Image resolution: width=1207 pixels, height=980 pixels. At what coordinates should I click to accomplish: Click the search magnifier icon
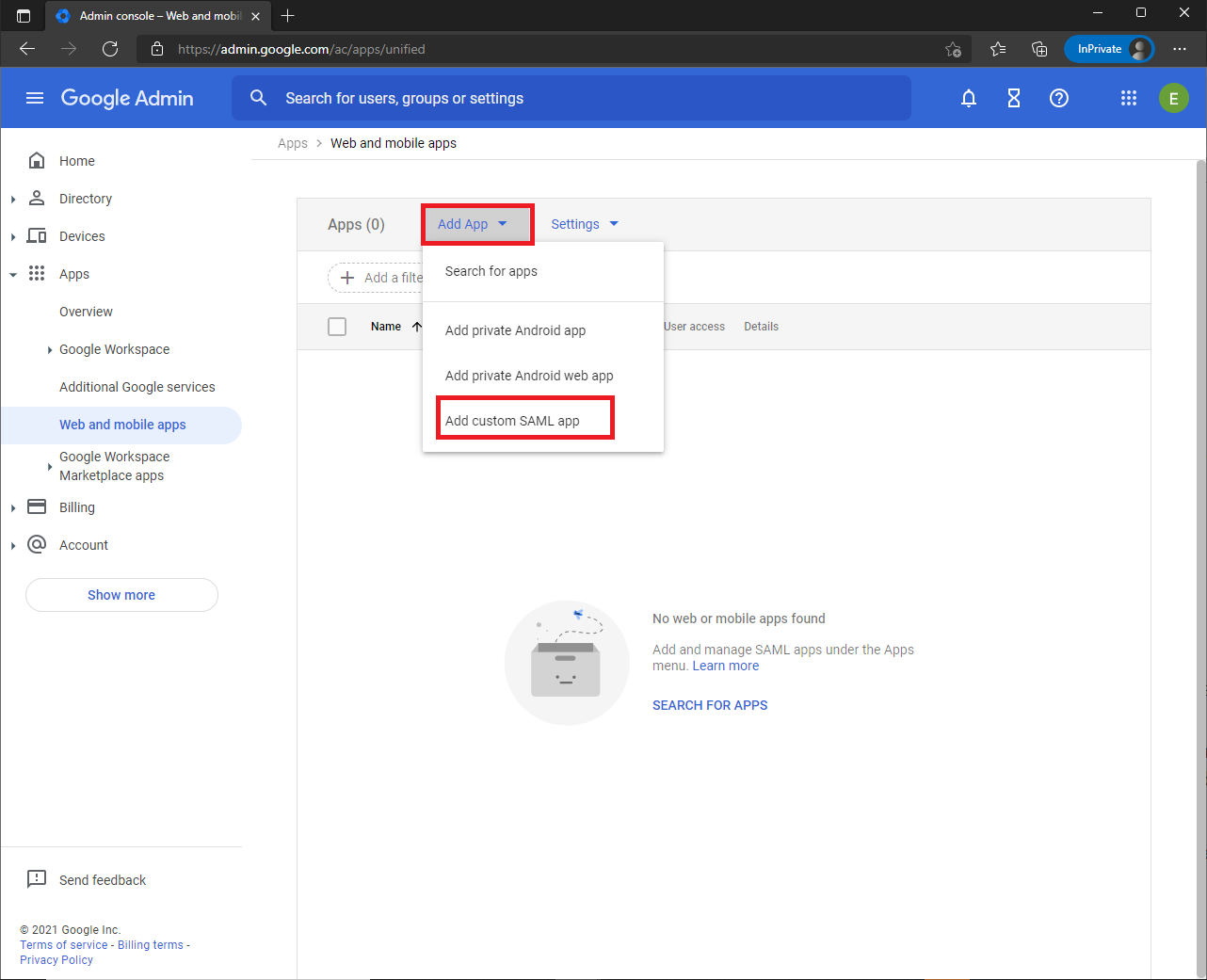259,98
